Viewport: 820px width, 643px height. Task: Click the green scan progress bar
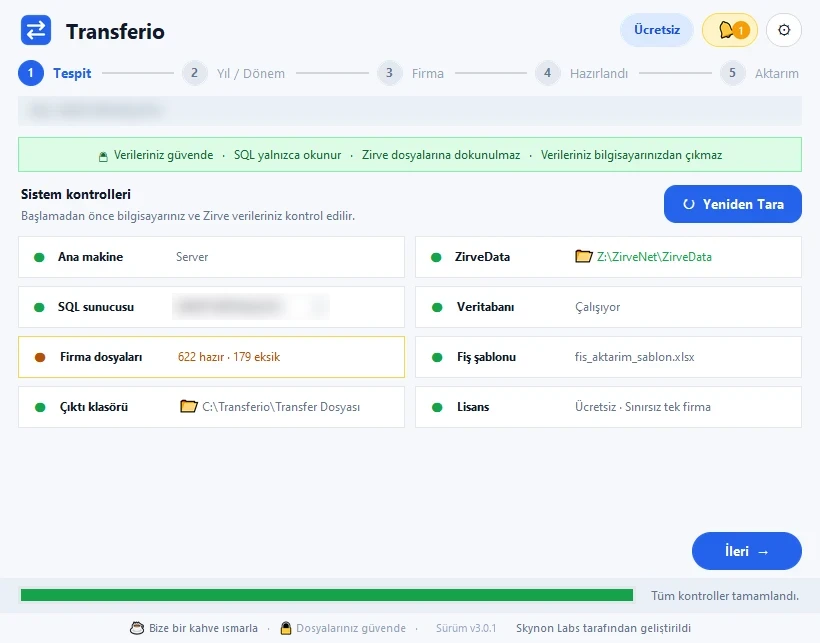pos(327,595)
